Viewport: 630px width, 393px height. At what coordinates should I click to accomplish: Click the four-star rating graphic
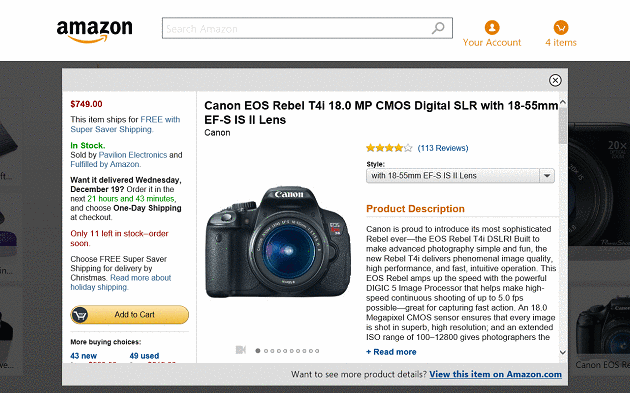[x=389, y=148]
